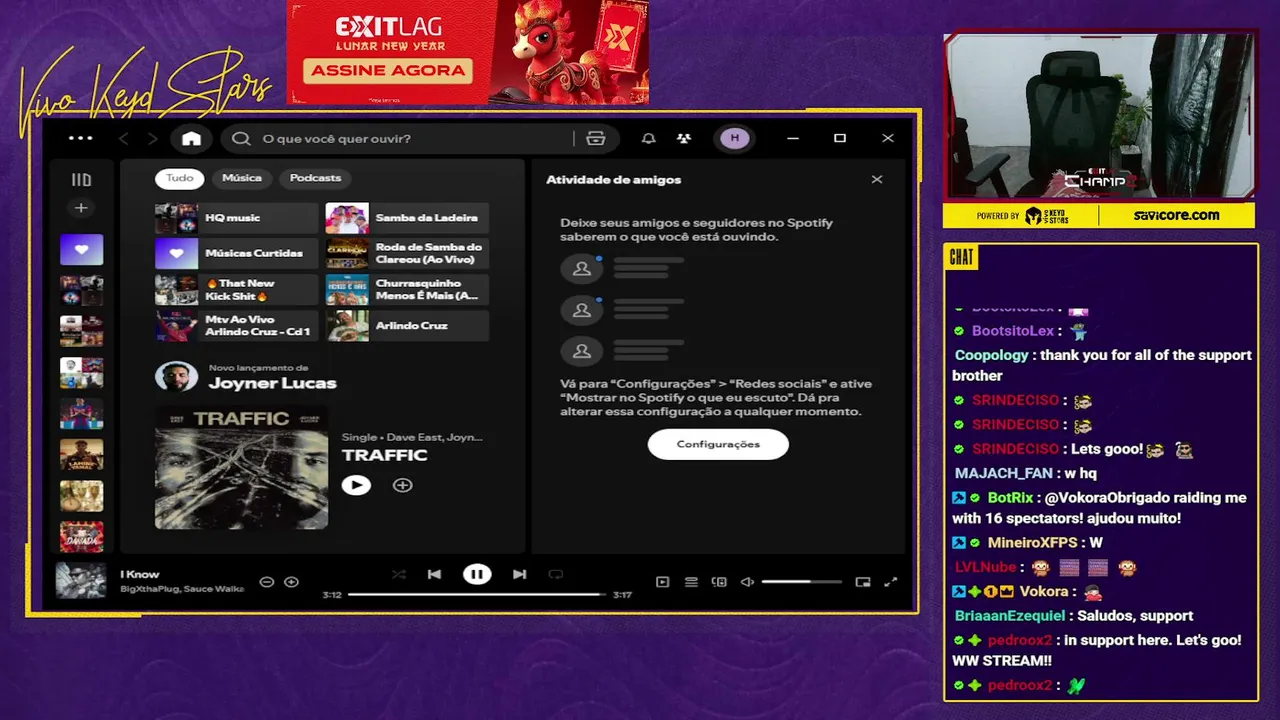Add "I Know" to Liked Songs
This screenshot has width=1280, height=720.
(x=291, y=582)
